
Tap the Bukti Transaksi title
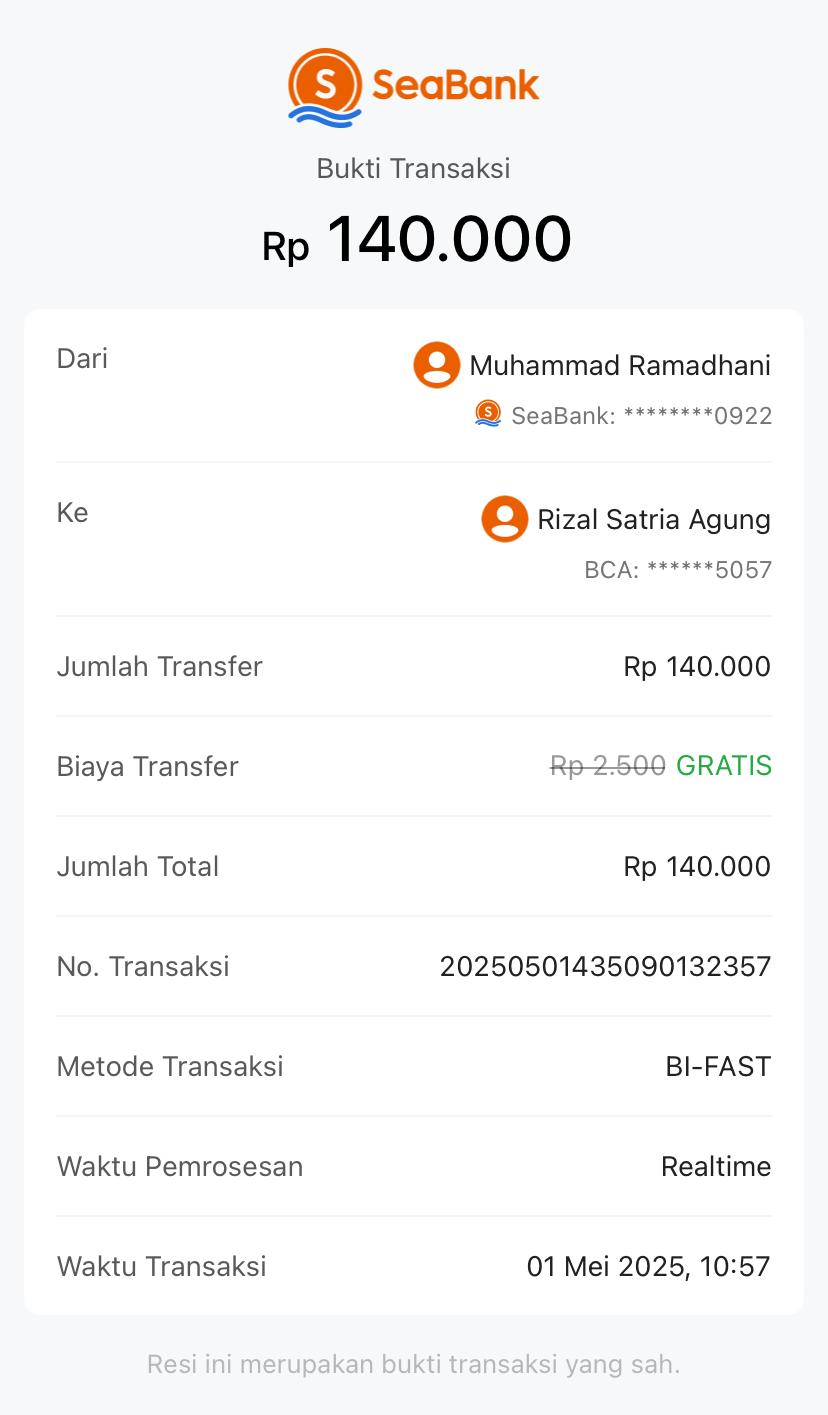tap(414, 168)
